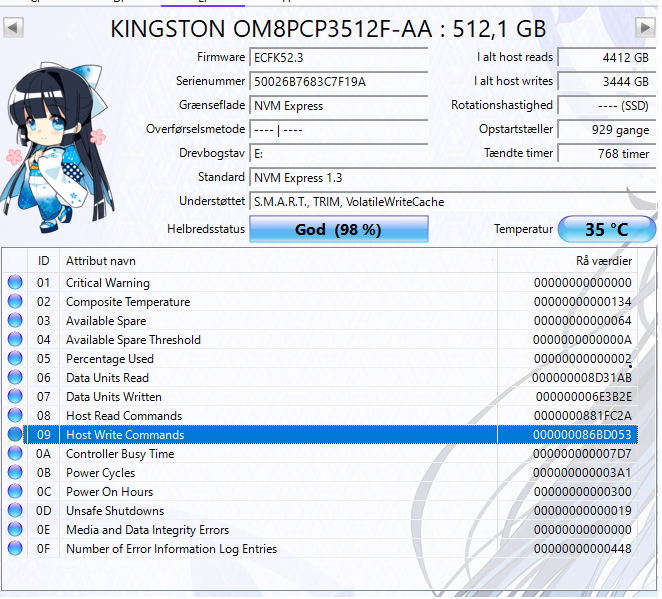Select the Serienummer value field

point(338,82)
